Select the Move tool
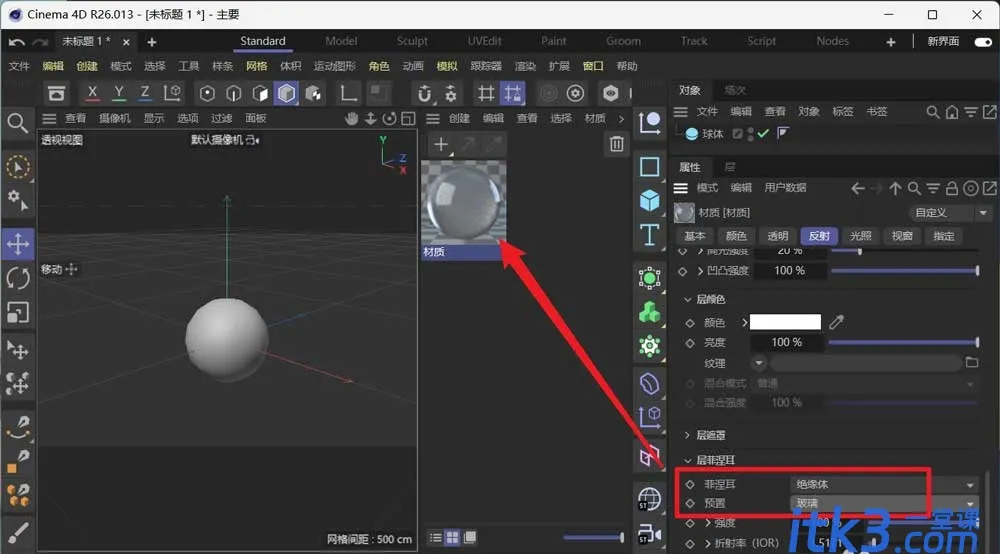The image size is (1000, 554). click(18, 244)
